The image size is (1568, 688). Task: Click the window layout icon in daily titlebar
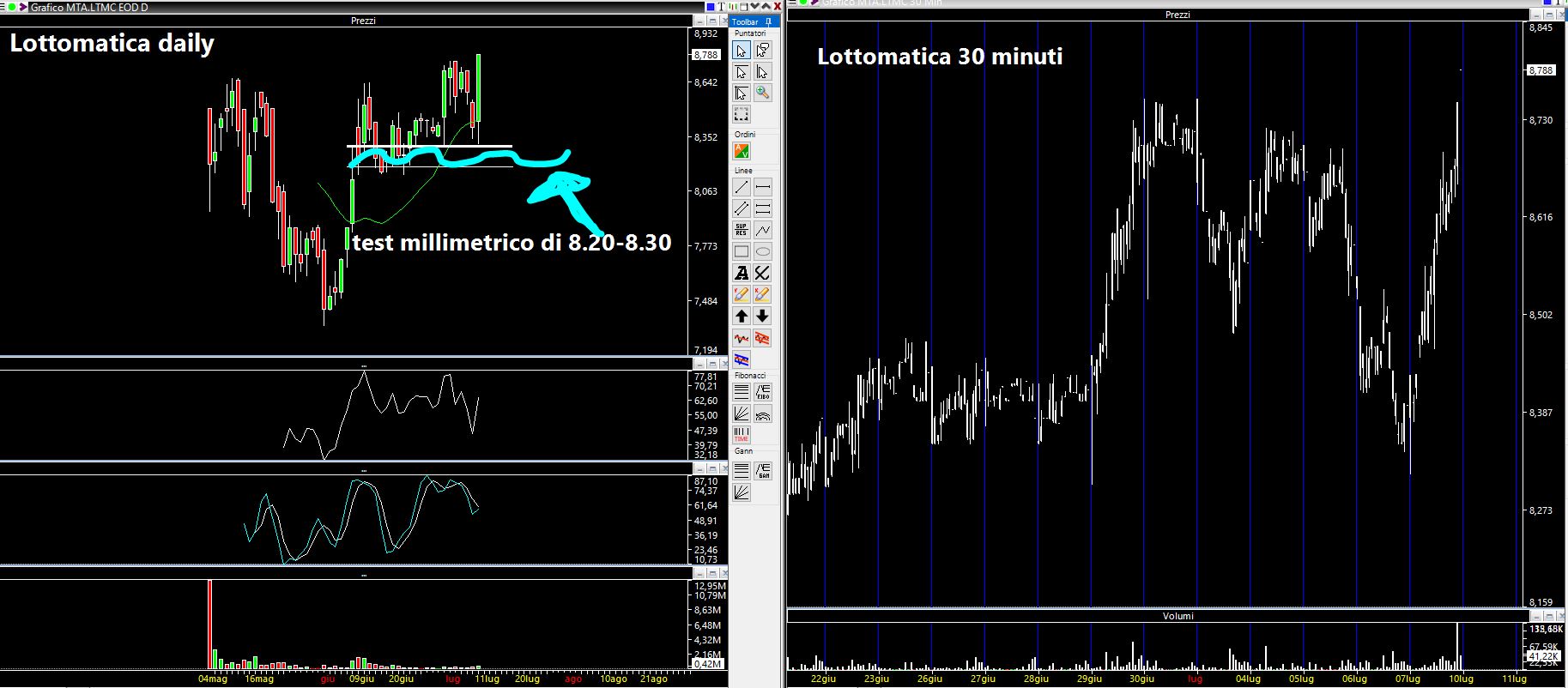point(743,7)
